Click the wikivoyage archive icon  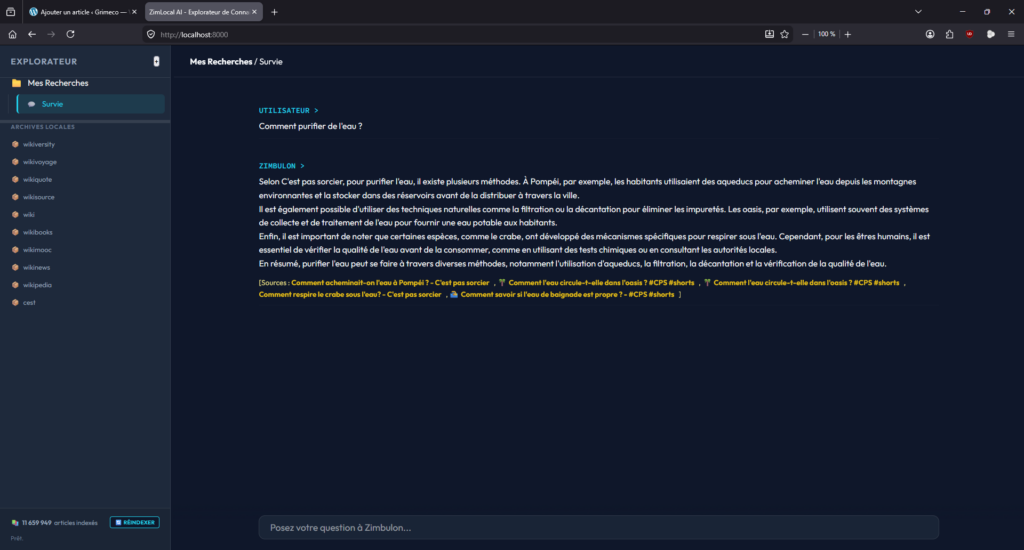(15, 162)
